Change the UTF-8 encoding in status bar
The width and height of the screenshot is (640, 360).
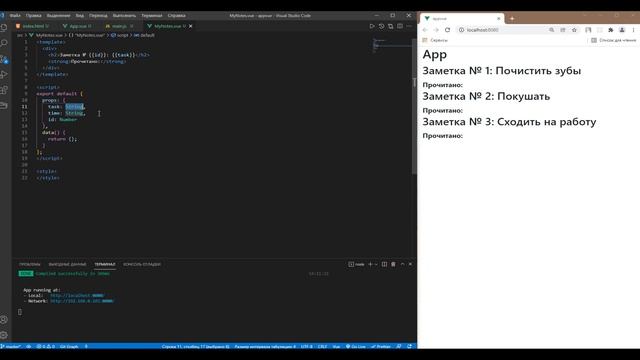point(307,347)
